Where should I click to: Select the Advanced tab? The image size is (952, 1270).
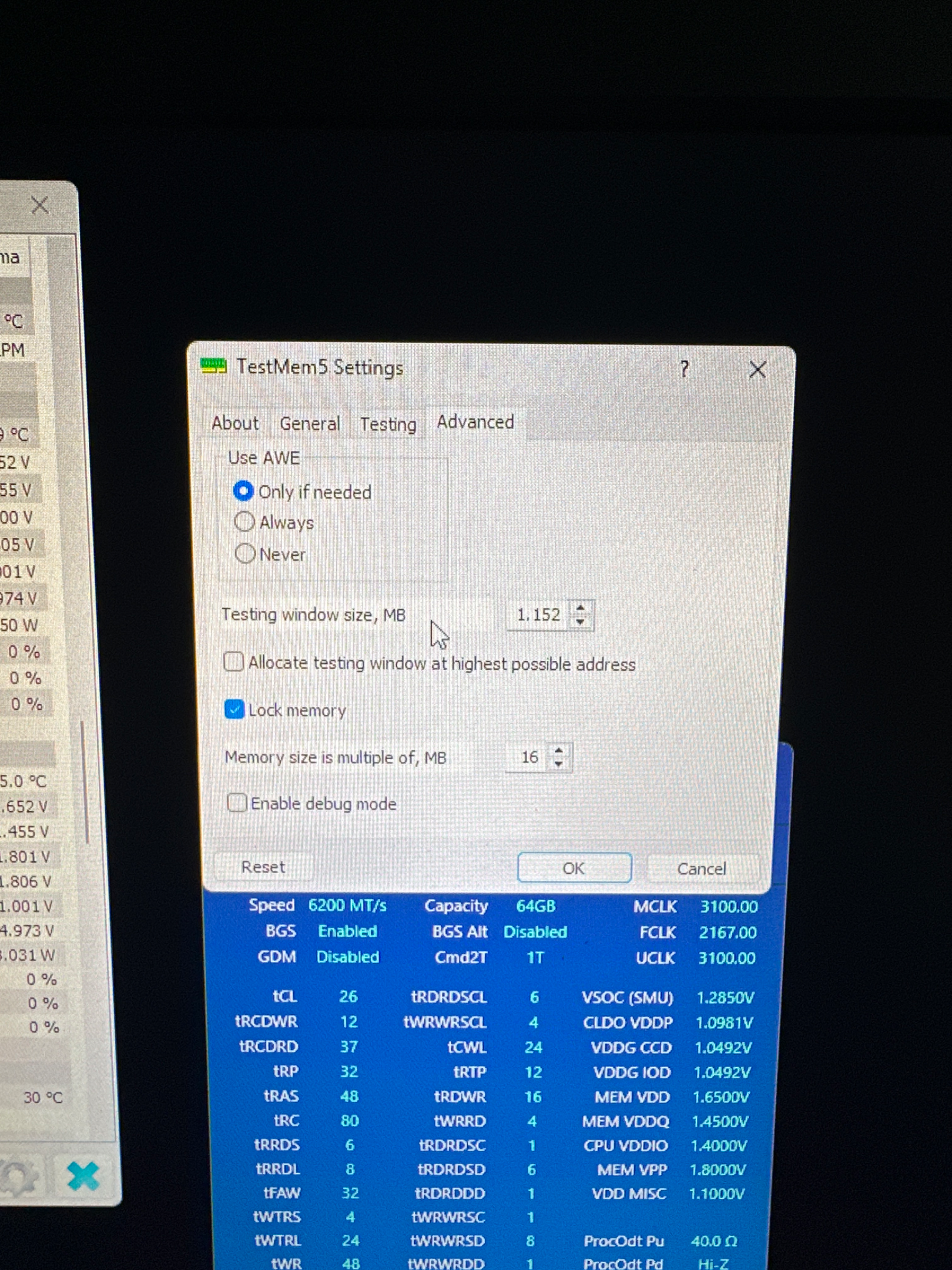tap(475, 422)
